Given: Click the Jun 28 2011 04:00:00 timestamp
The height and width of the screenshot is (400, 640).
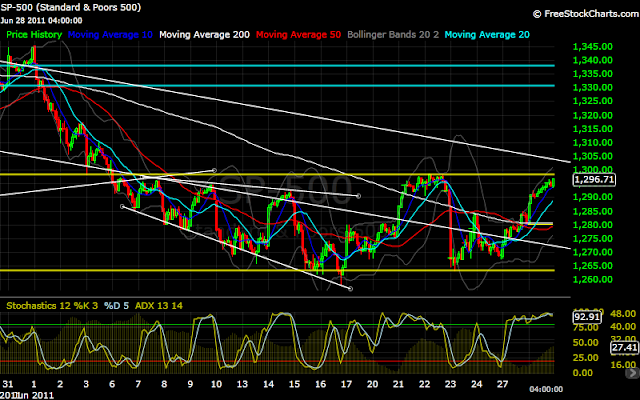Looking at the screenshot, I should pos(41,20).
